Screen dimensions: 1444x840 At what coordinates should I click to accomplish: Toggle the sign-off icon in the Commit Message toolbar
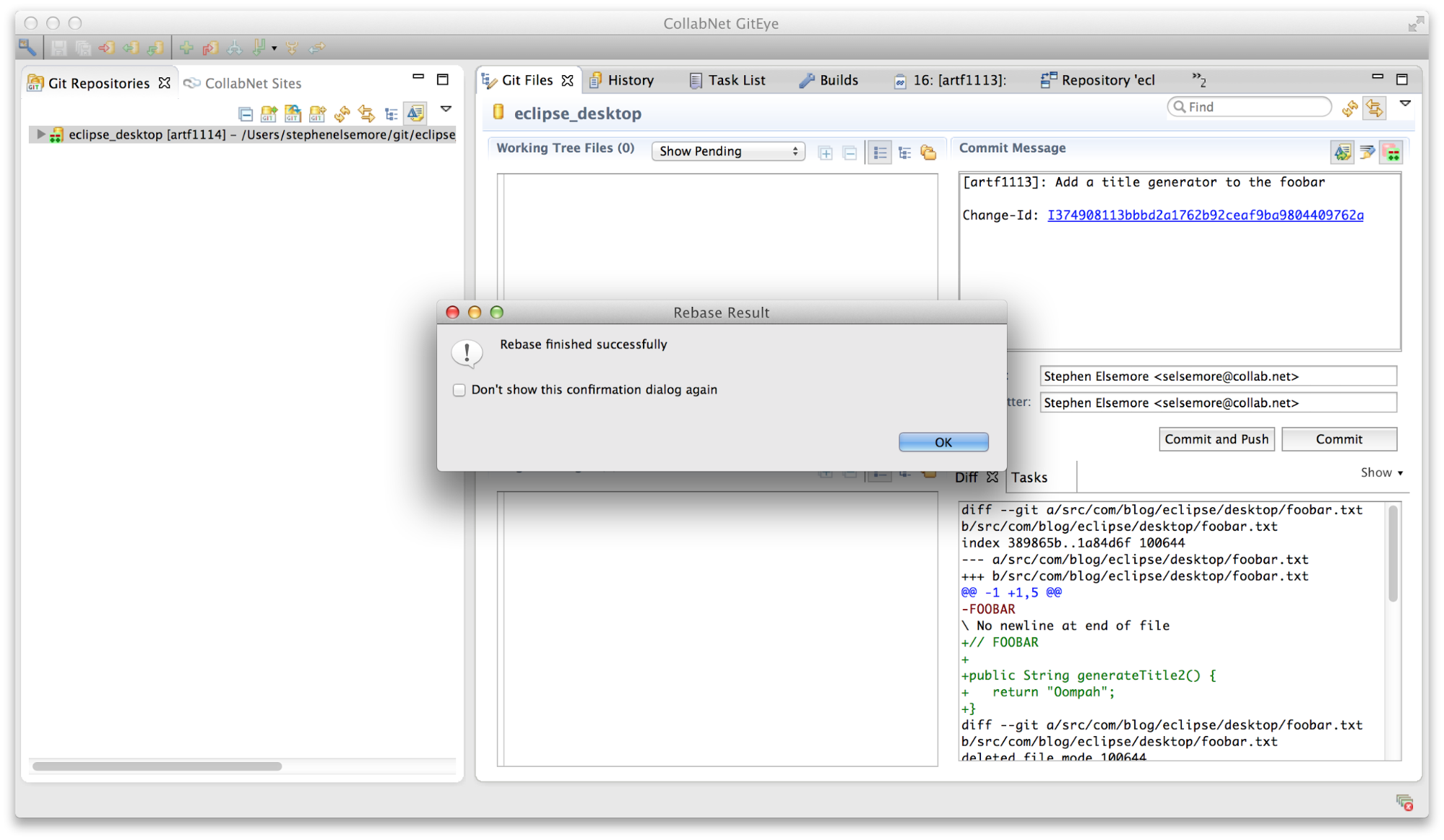pyautogui.click(x=1367, y=152)
